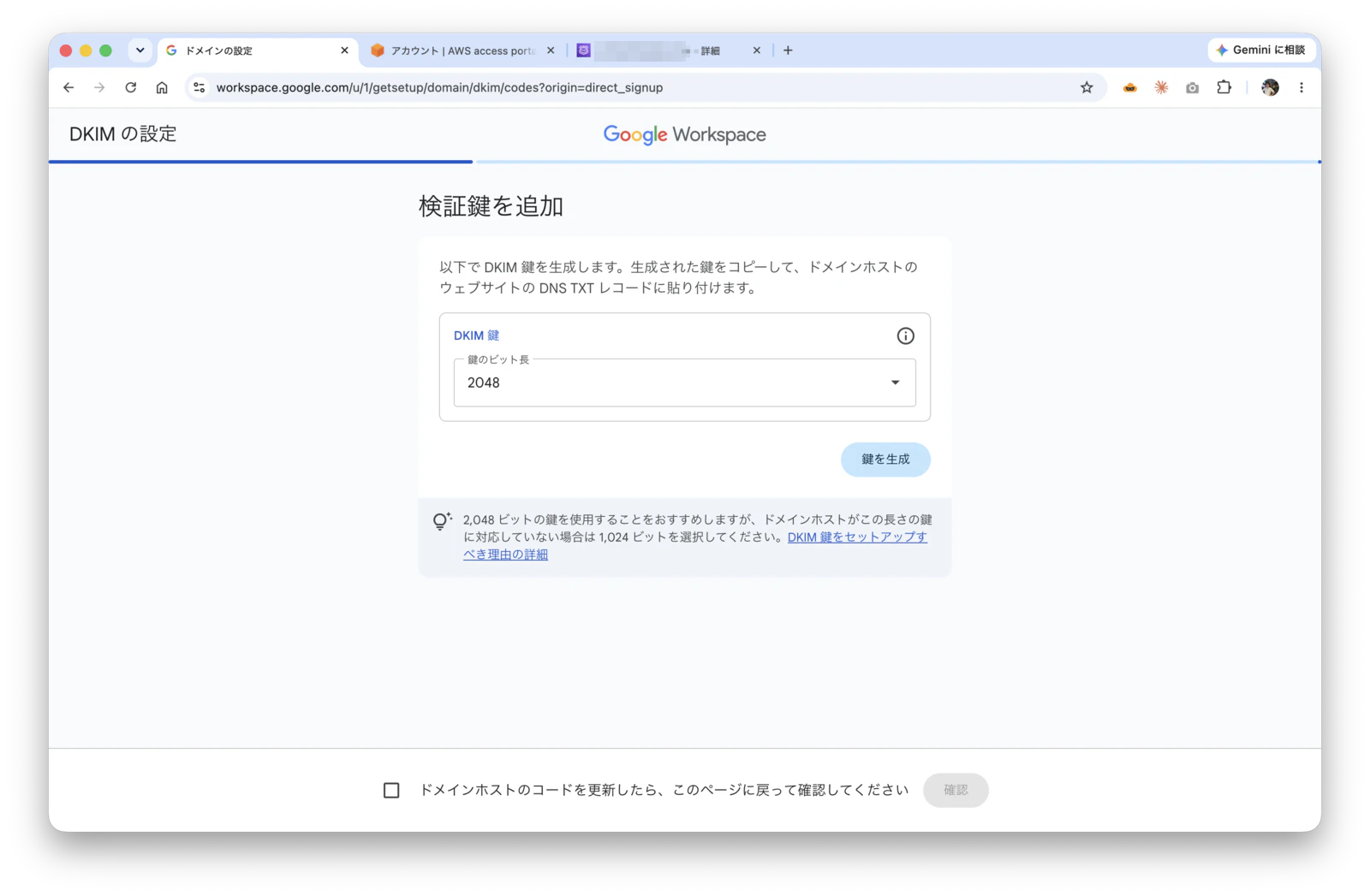This screenshot has height=896, width=1370.
Task: Open Chrome three-dot menu
Action: (1301, 87)
